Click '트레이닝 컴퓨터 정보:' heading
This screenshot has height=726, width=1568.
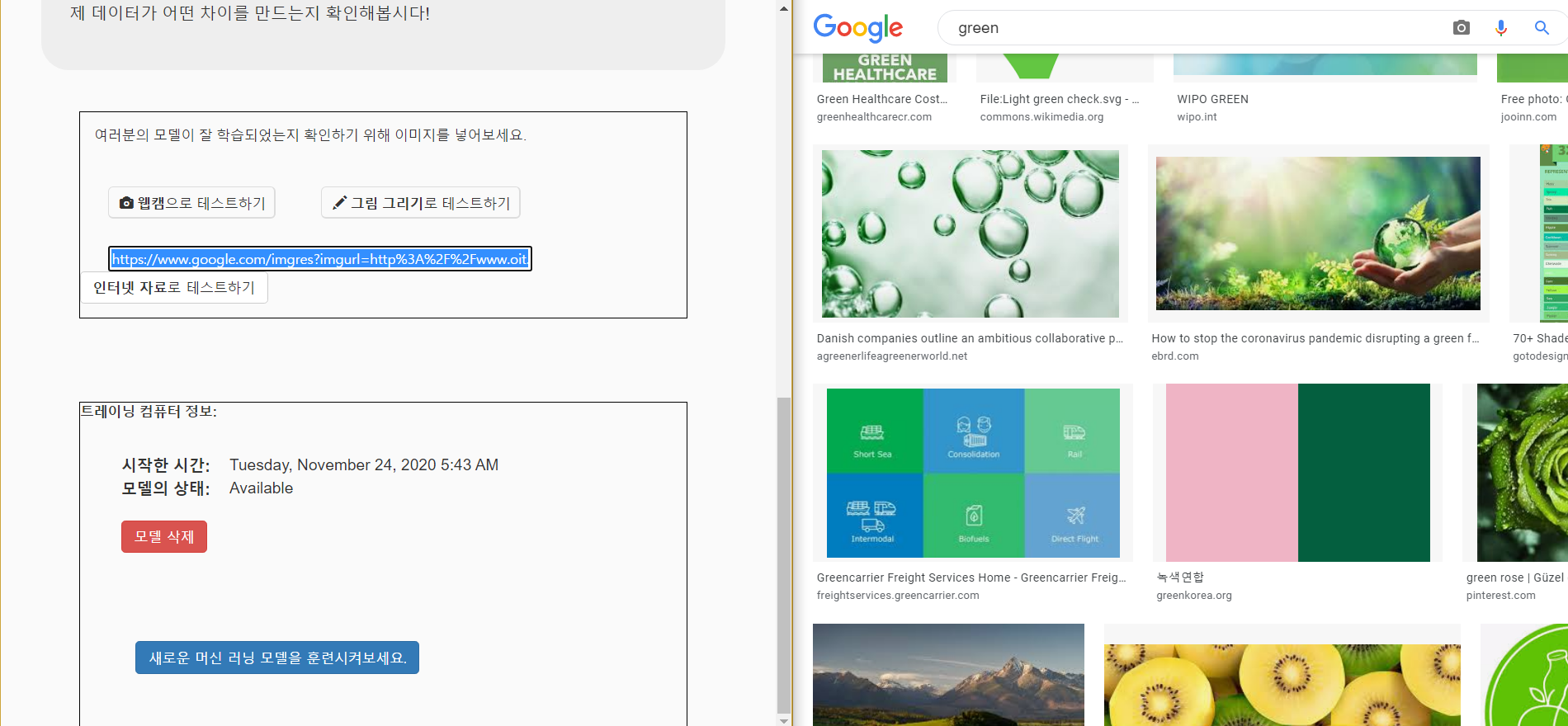click(x=149, y=411)
